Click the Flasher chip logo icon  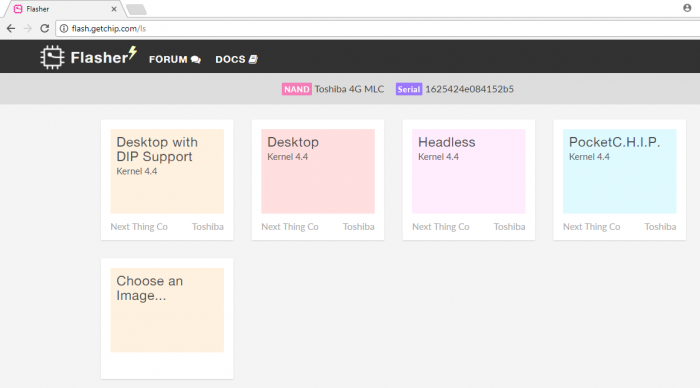[52, 57]
